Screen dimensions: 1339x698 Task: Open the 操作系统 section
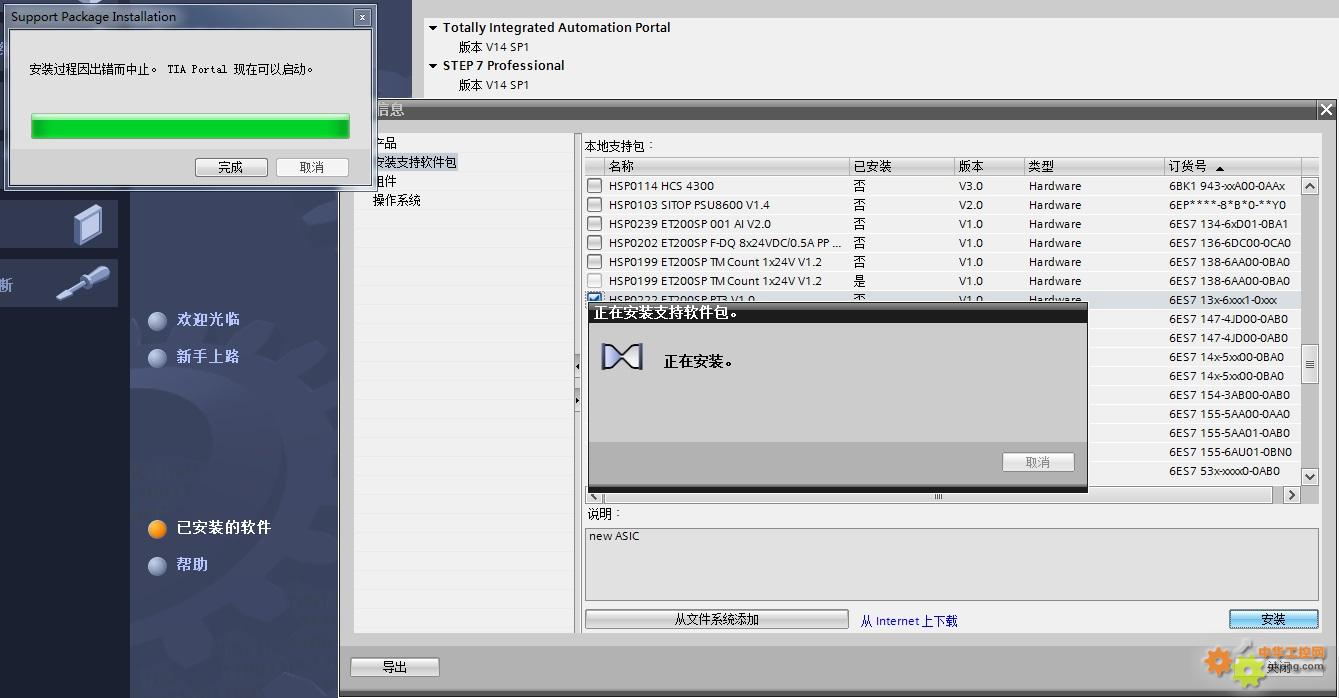tap(397, 200)
